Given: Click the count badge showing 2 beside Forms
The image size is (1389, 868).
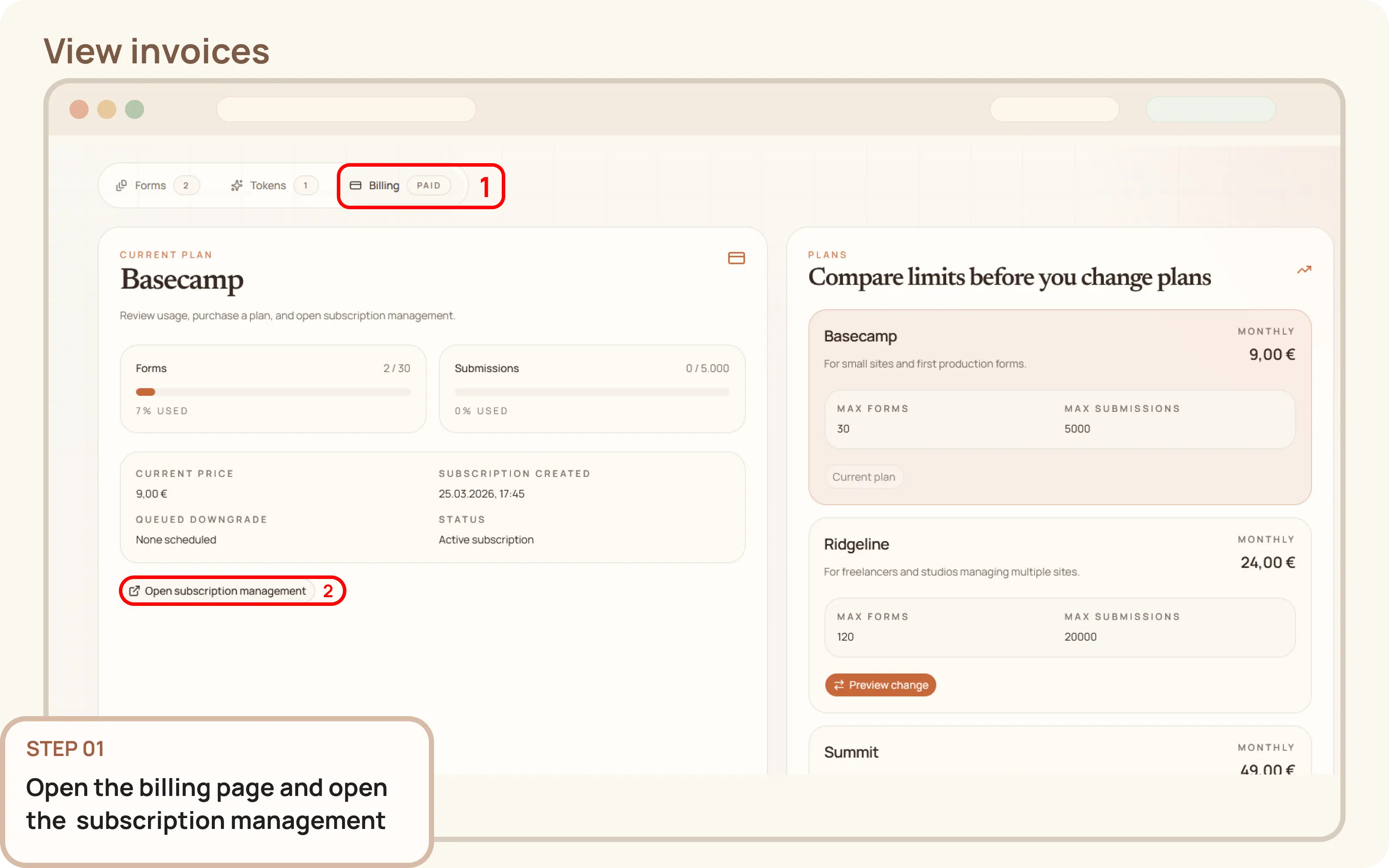Looking at the screenshot, I should pyautogui.click(x=187, y=185).
